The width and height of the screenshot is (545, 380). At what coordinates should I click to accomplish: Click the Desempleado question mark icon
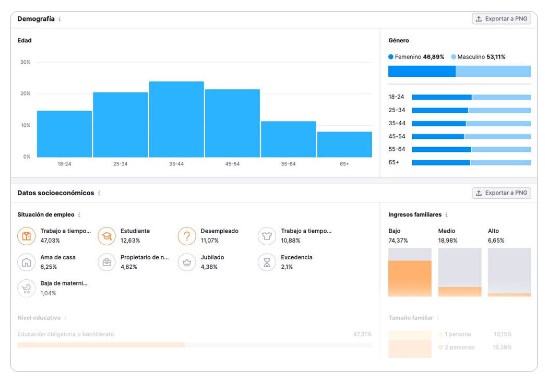coord(187,236)
